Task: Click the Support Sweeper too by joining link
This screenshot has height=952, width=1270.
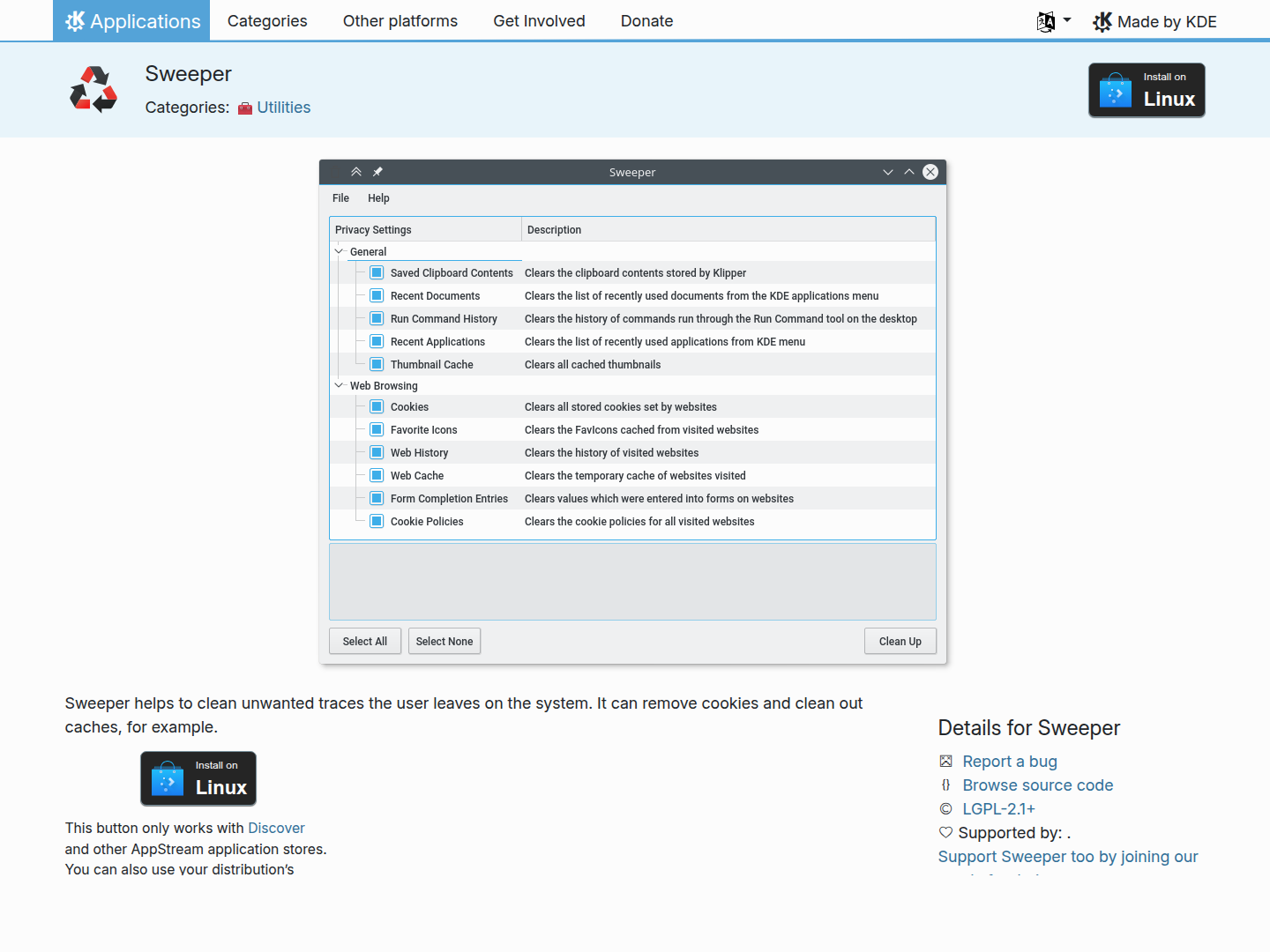Action: tap(1068, 857)
